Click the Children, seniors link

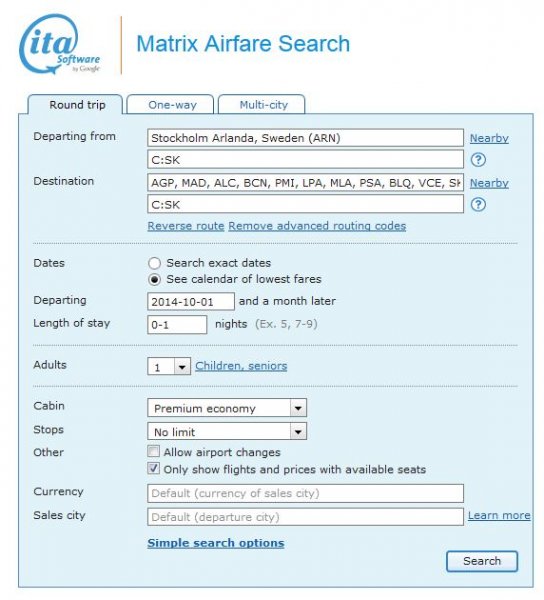tap(241, 366)
